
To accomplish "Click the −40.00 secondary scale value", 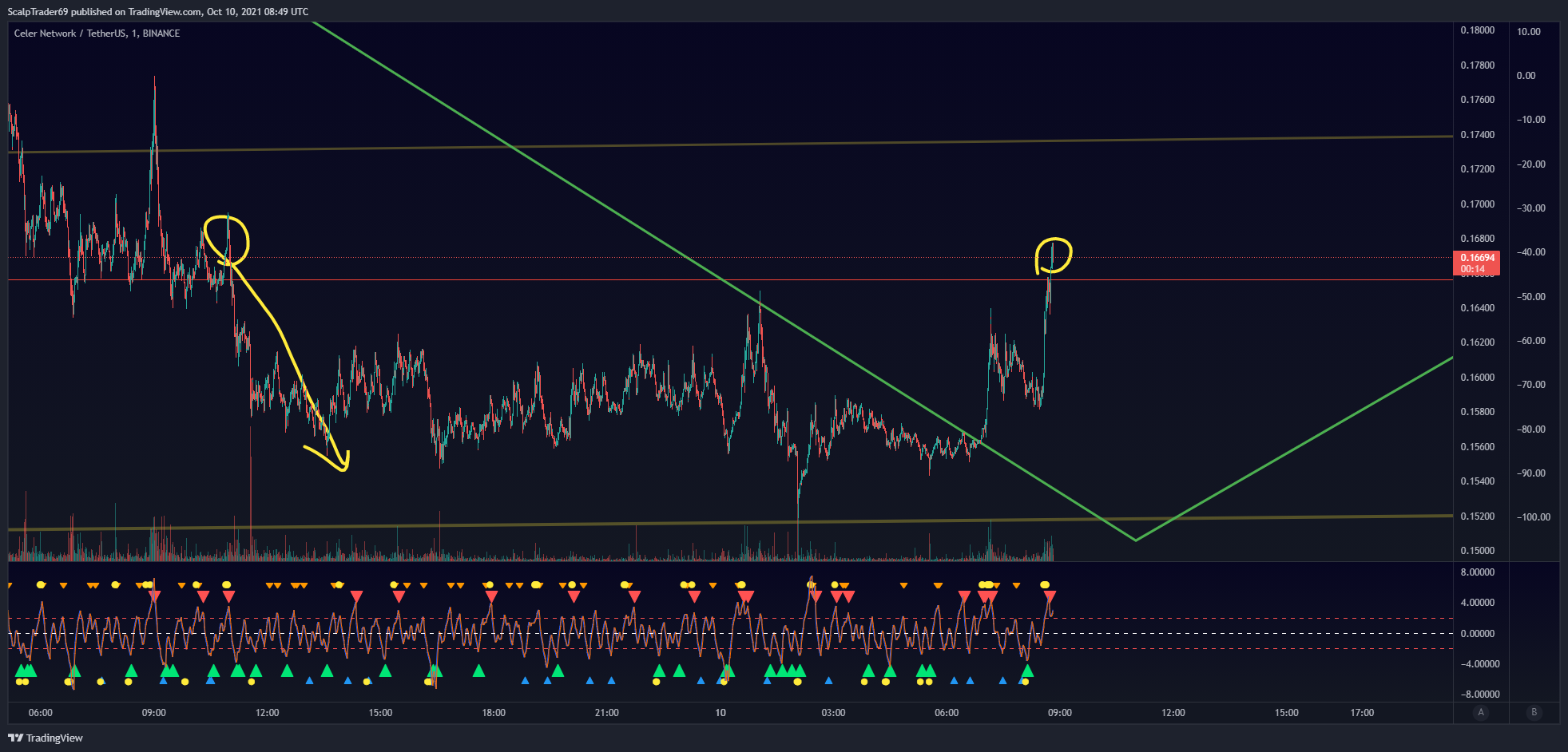I will pyautogui.click(x=1531, y=252).
